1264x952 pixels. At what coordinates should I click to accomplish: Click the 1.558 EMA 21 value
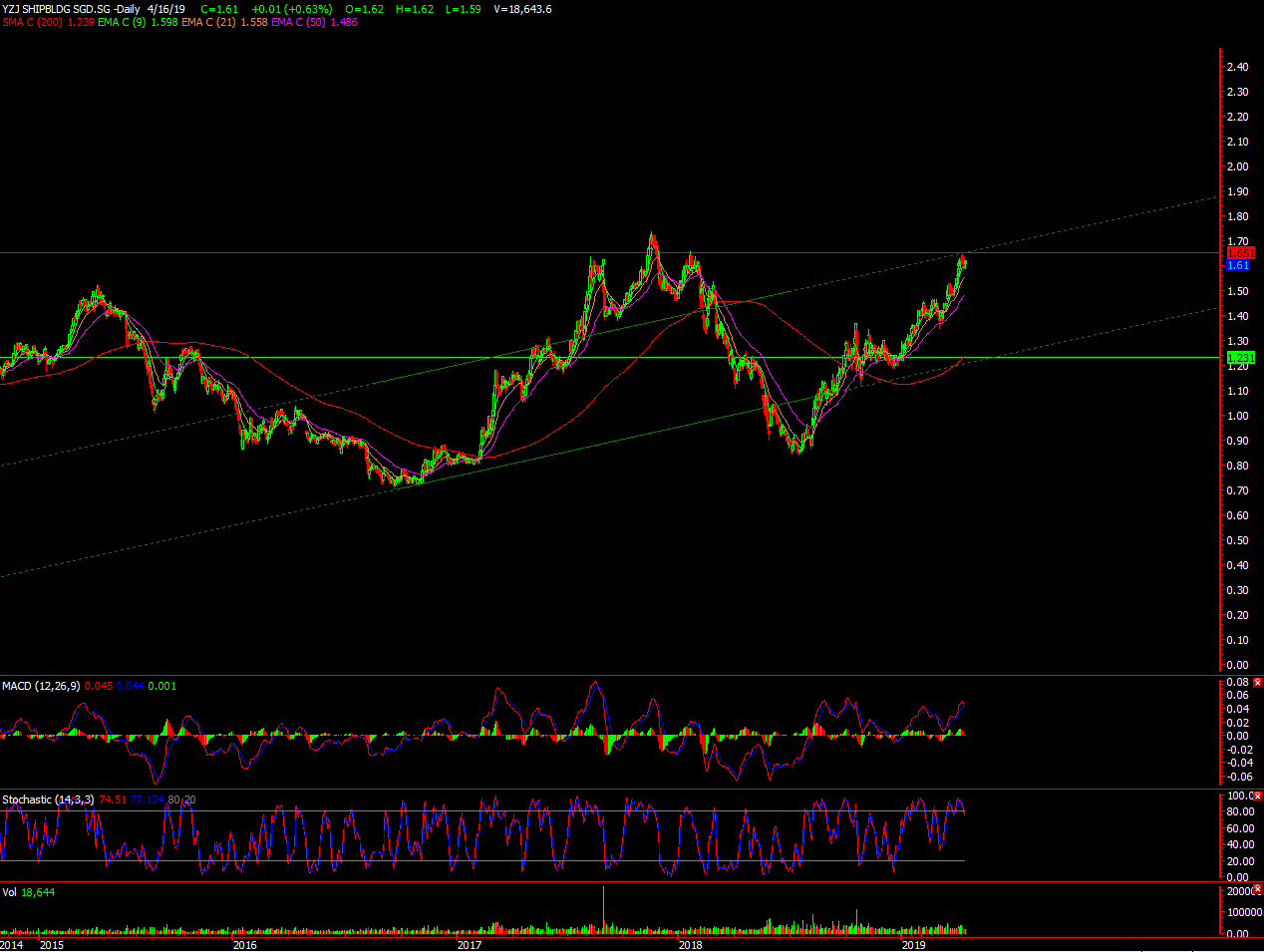[x=254, y=22]
